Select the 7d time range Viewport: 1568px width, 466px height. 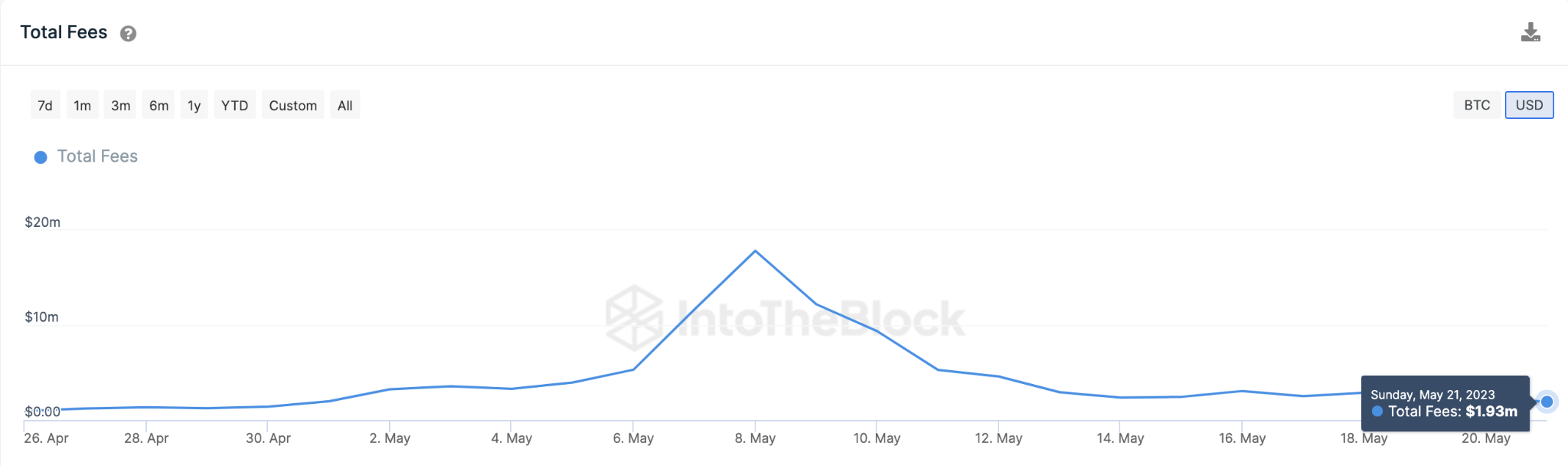click(x=44, y=105)
